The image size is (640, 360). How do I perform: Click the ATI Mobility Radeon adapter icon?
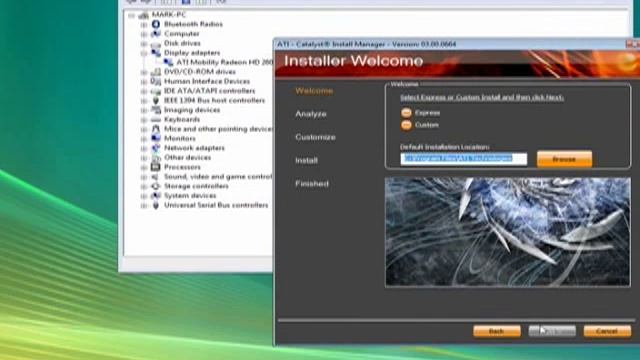coord(168,62)
